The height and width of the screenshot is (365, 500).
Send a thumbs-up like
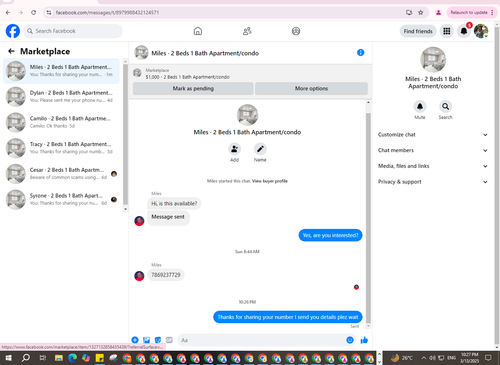point(364,340)
